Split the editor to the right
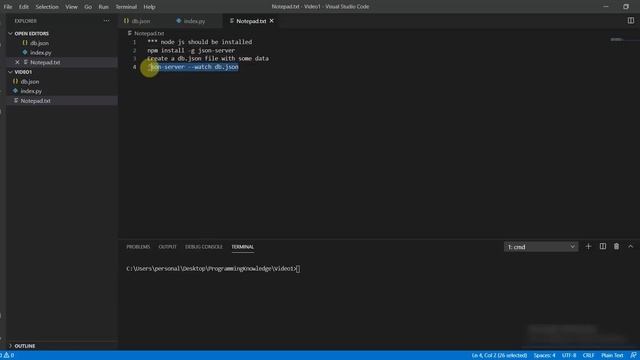 (x=631, y=20)
